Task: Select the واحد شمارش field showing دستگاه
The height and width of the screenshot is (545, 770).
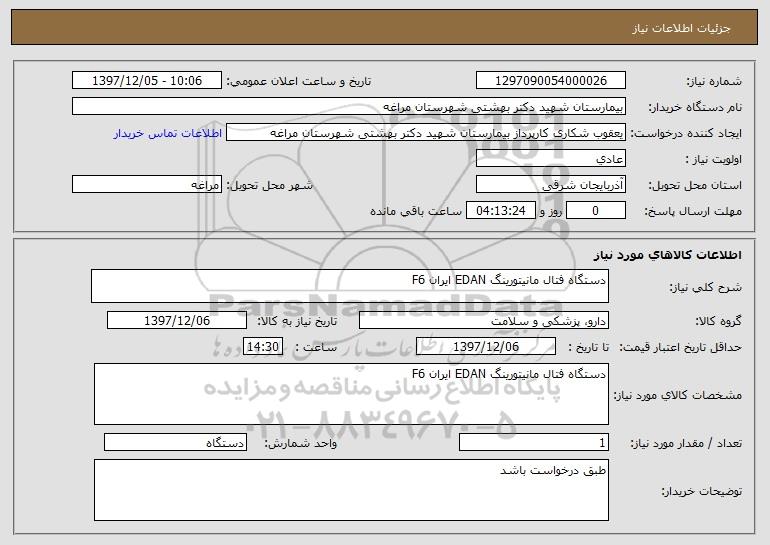Action: coord(175,442)
